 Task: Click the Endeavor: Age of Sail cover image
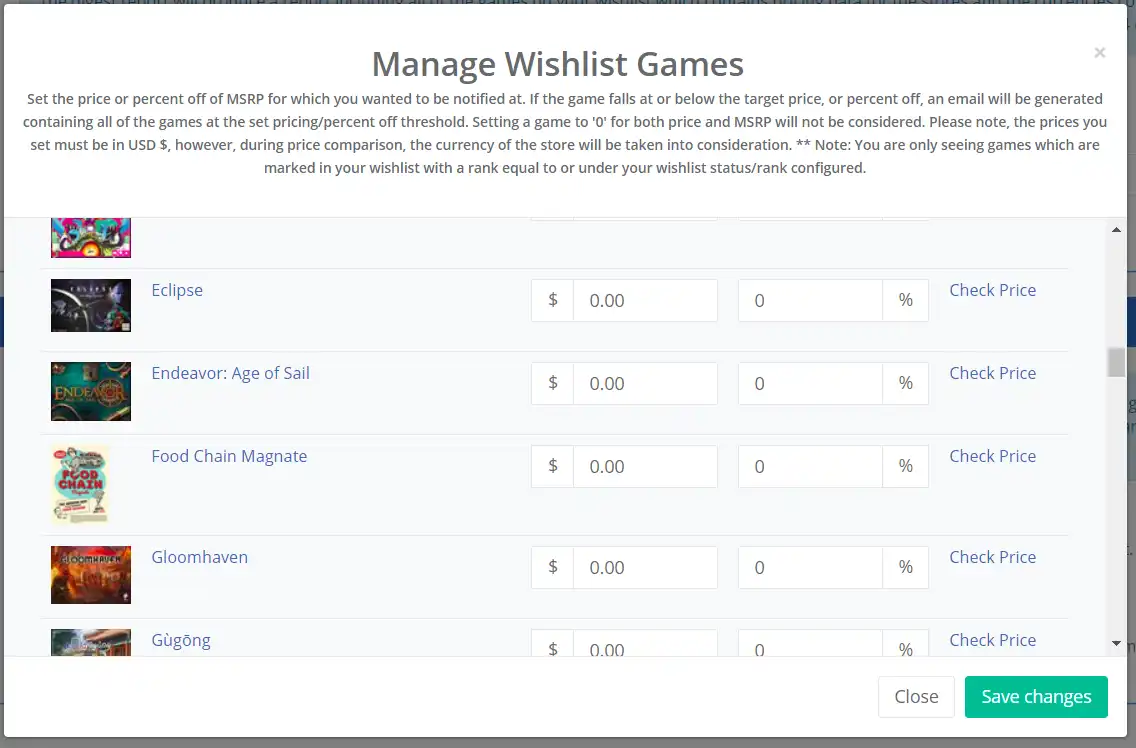[91, 391]
